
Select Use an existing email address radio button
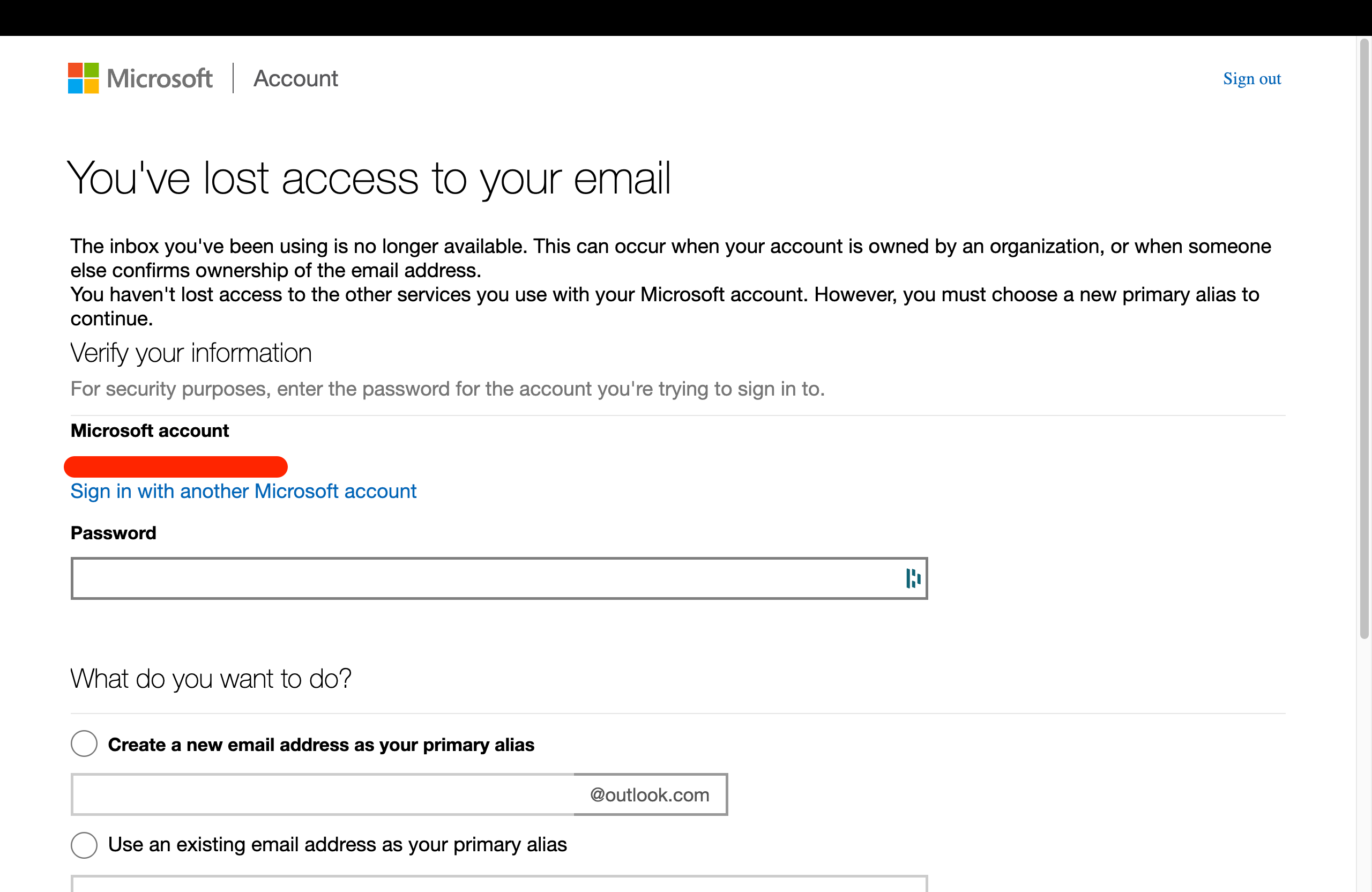(84, 845)
